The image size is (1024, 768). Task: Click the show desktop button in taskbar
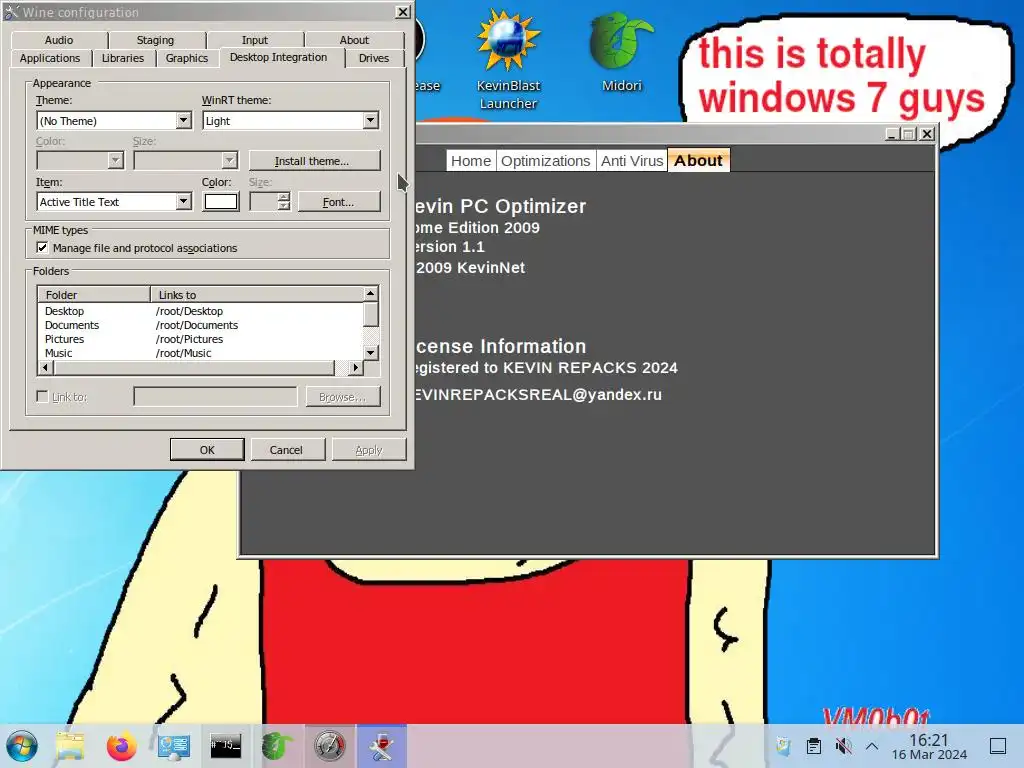tap(998, 746)
